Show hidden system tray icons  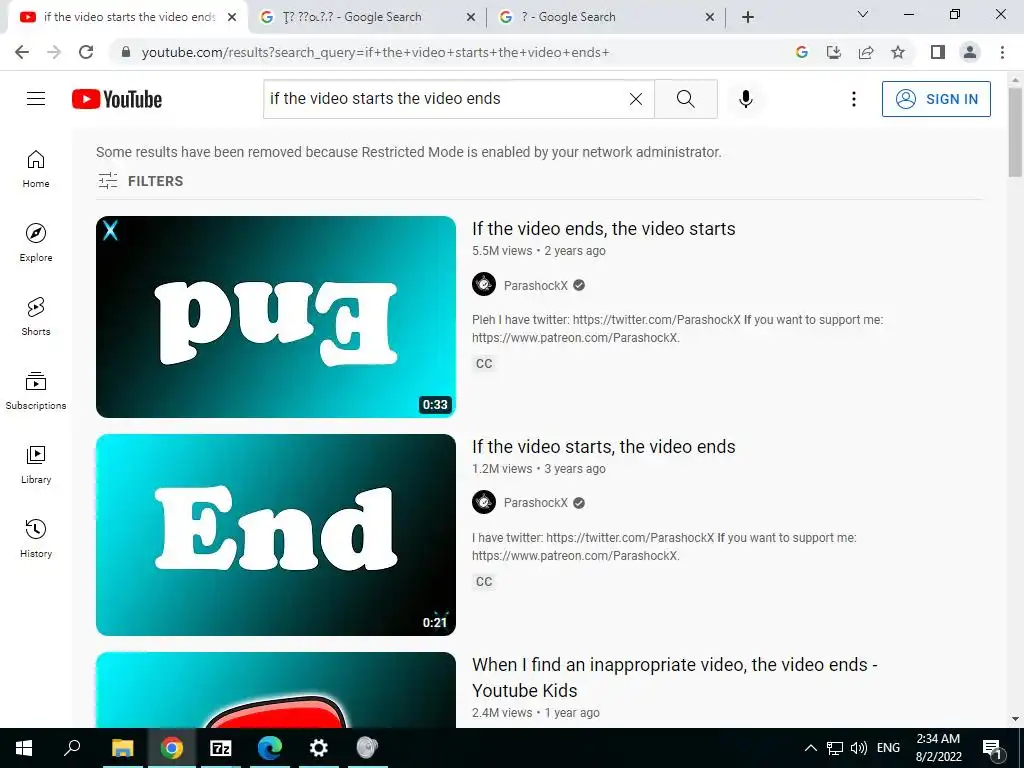click(810, 748)
